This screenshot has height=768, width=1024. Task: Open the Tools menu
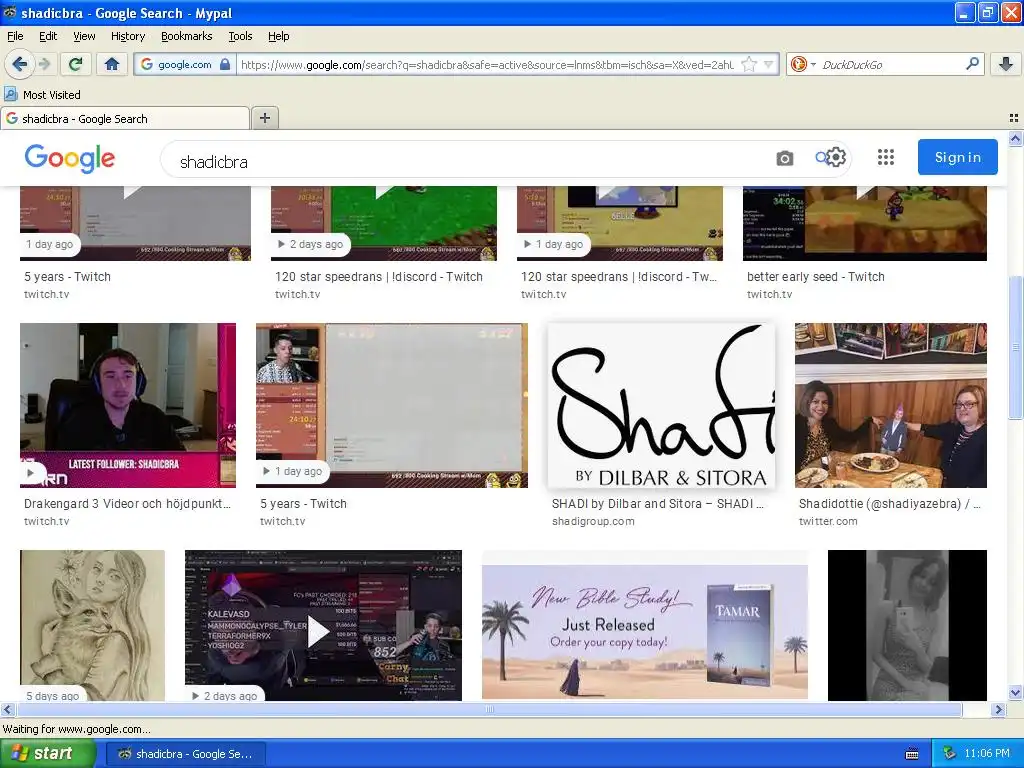pos(240,36)
